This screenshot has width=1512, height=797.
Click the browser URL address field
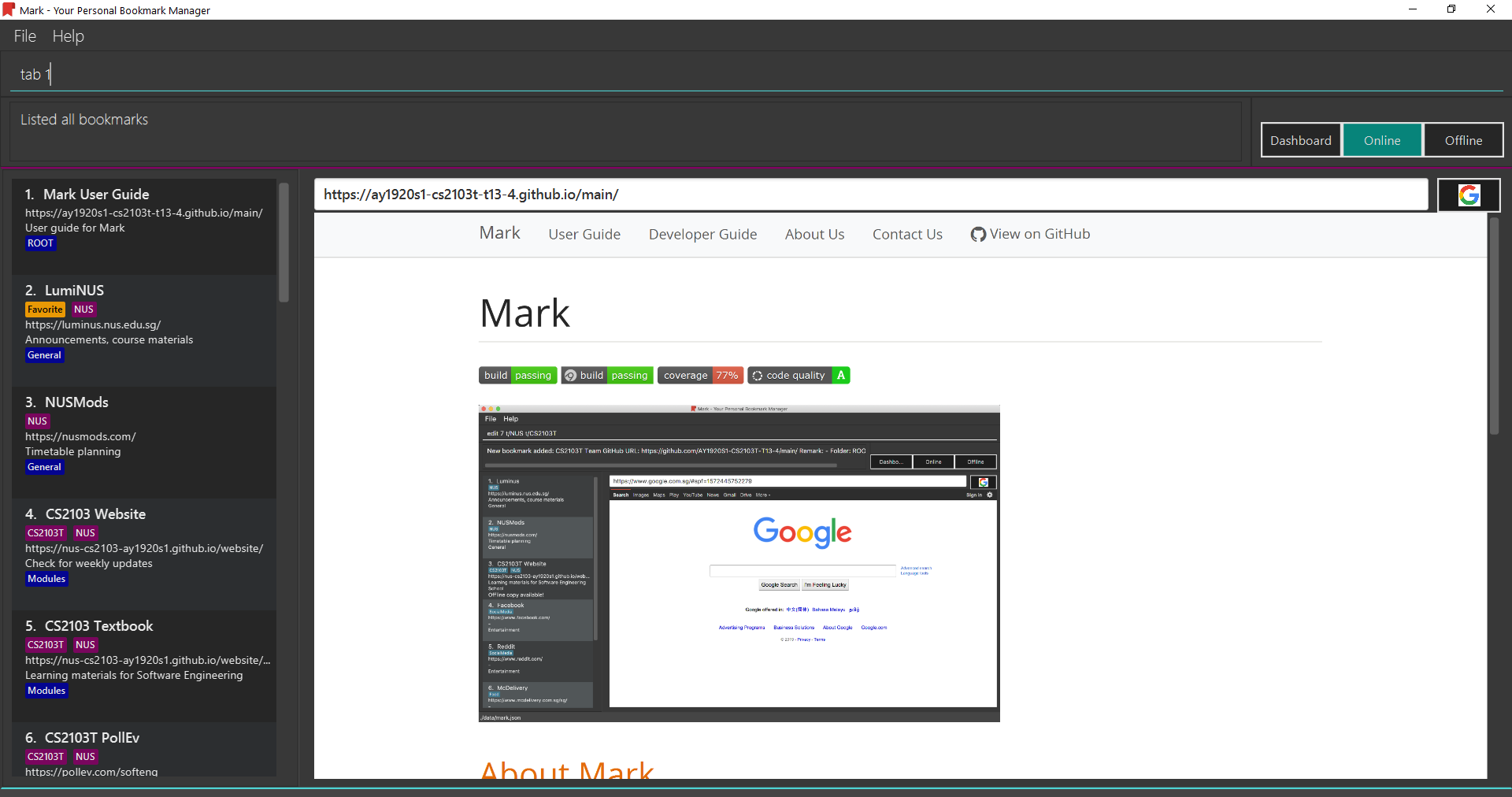point(871,195)
